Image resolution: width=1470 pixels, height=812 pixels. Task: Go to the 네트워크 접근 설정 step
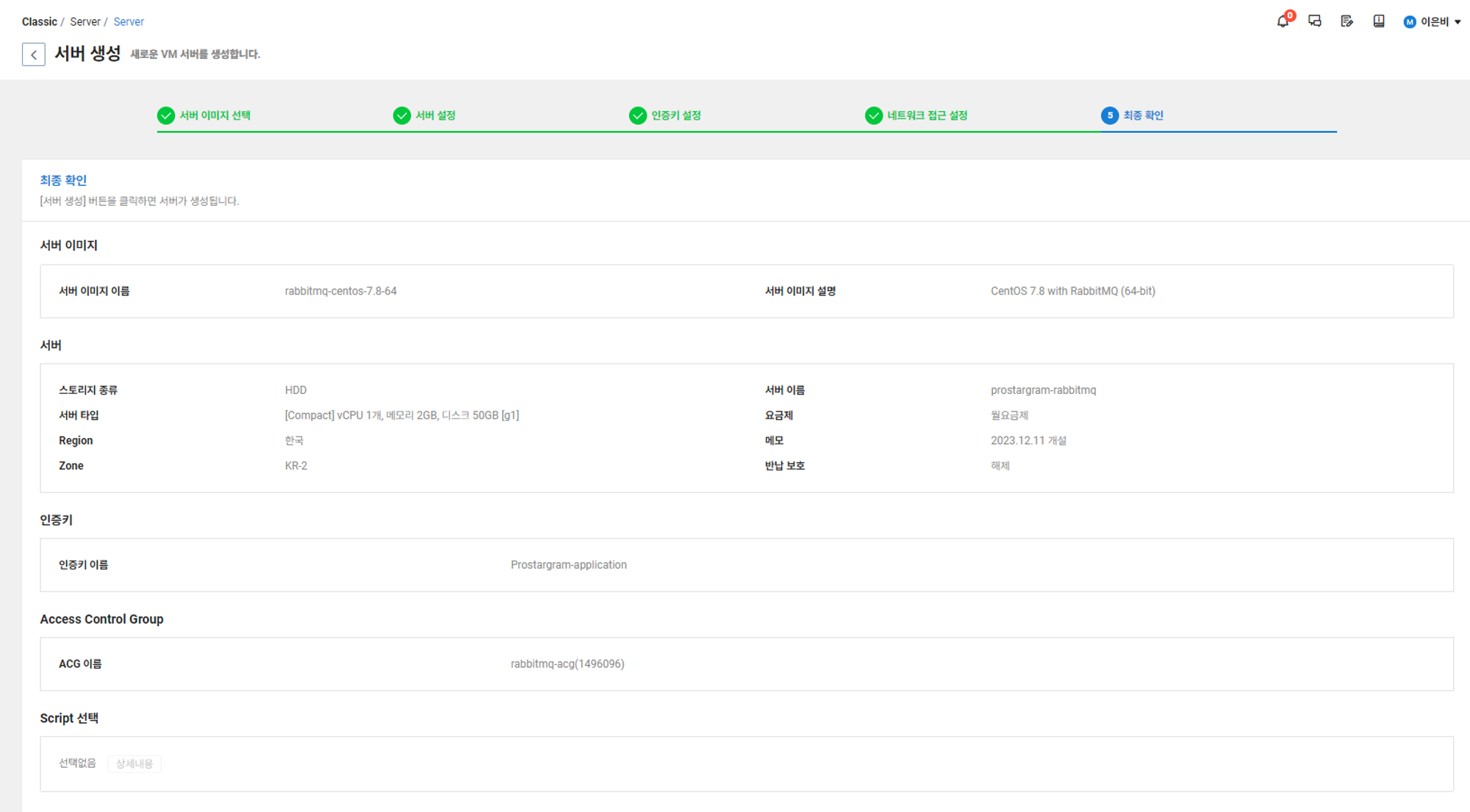pyautogui.click(x=927, y=115)
